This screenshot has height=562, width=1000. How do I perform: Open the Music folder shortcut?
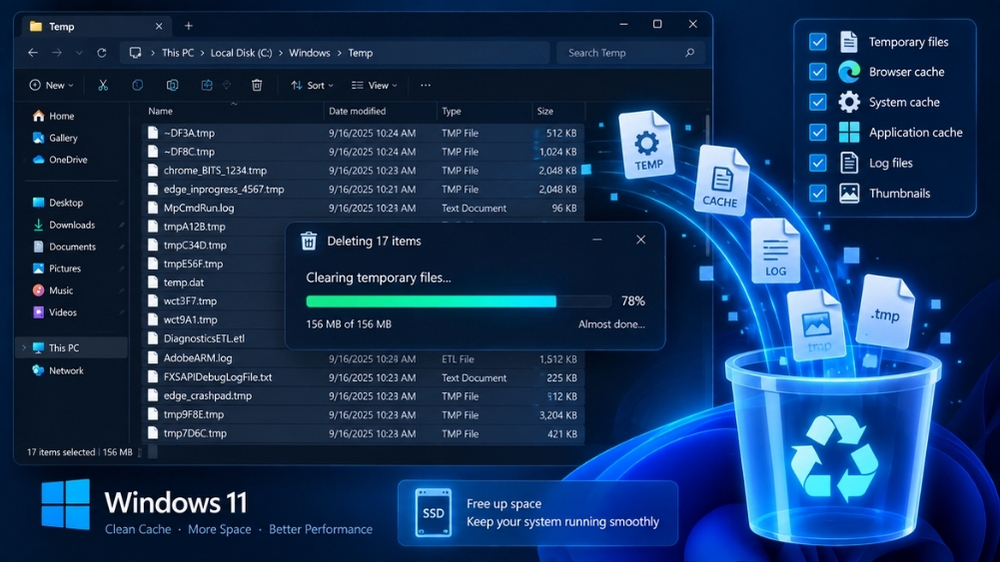pyautogui.click(x=53, y=290)
